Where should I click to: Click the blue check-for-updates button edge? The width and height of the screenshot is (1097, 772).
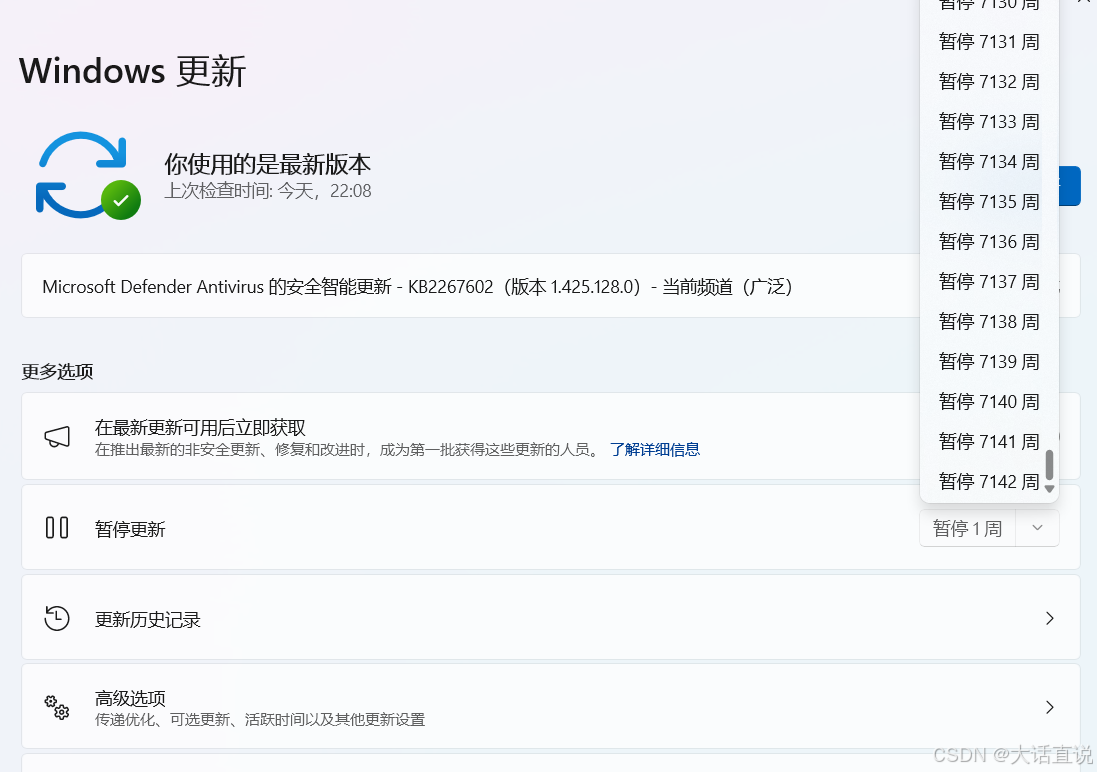click(x=1070, y=185)
